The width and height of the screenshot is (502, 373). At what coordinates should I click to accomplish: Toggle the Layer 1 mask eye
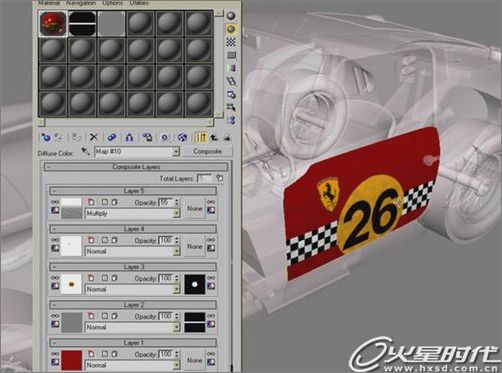click(211, 354)
